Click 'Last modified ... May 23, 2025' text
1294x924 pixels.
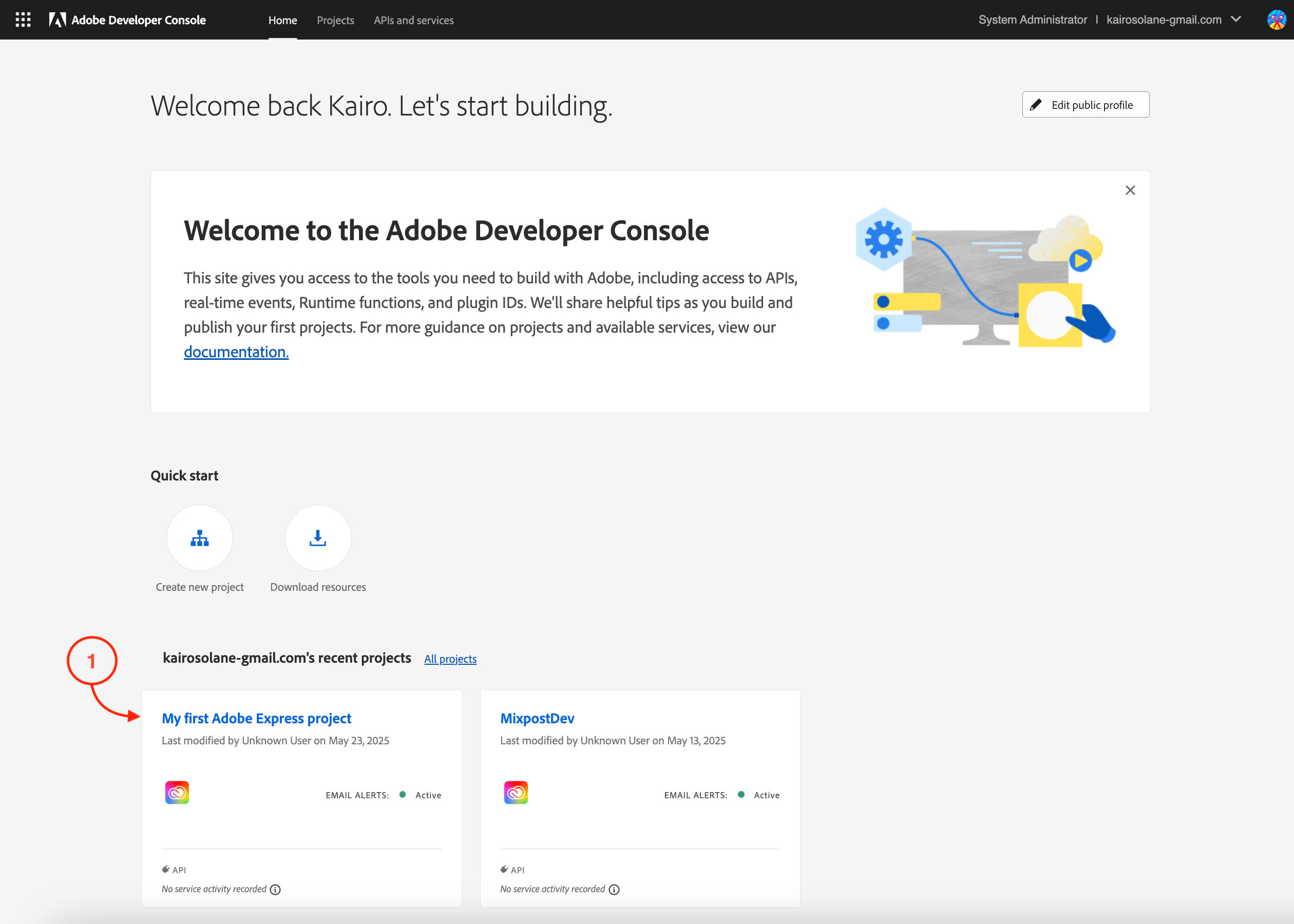[275, 740]
